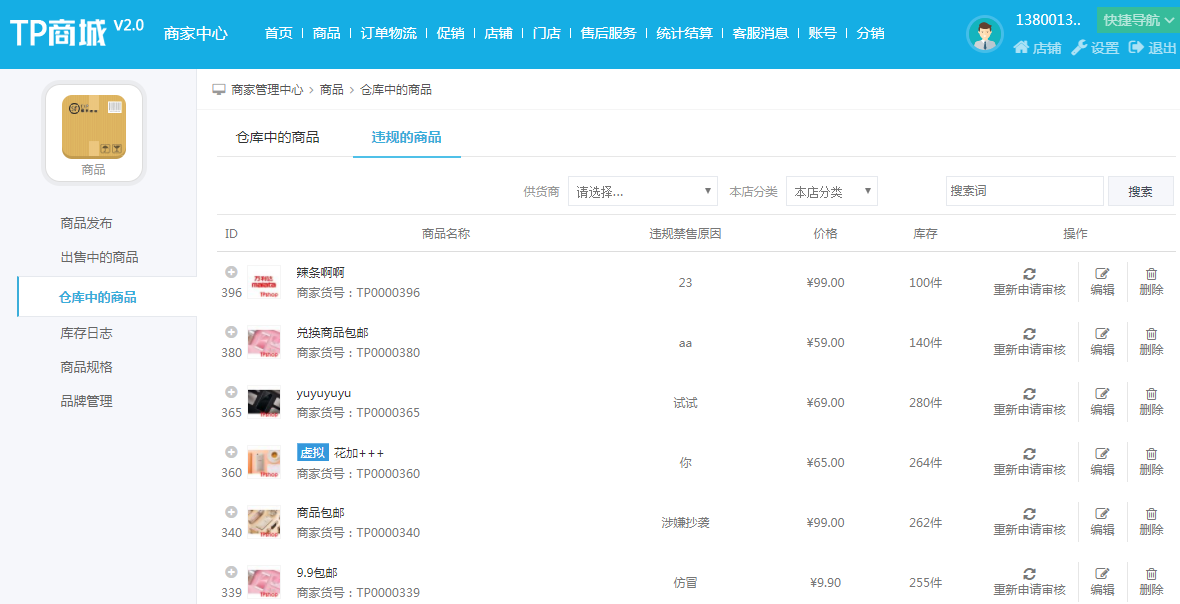Click the logout icon in header
1180x604 pixels.
coord(1136,47)
